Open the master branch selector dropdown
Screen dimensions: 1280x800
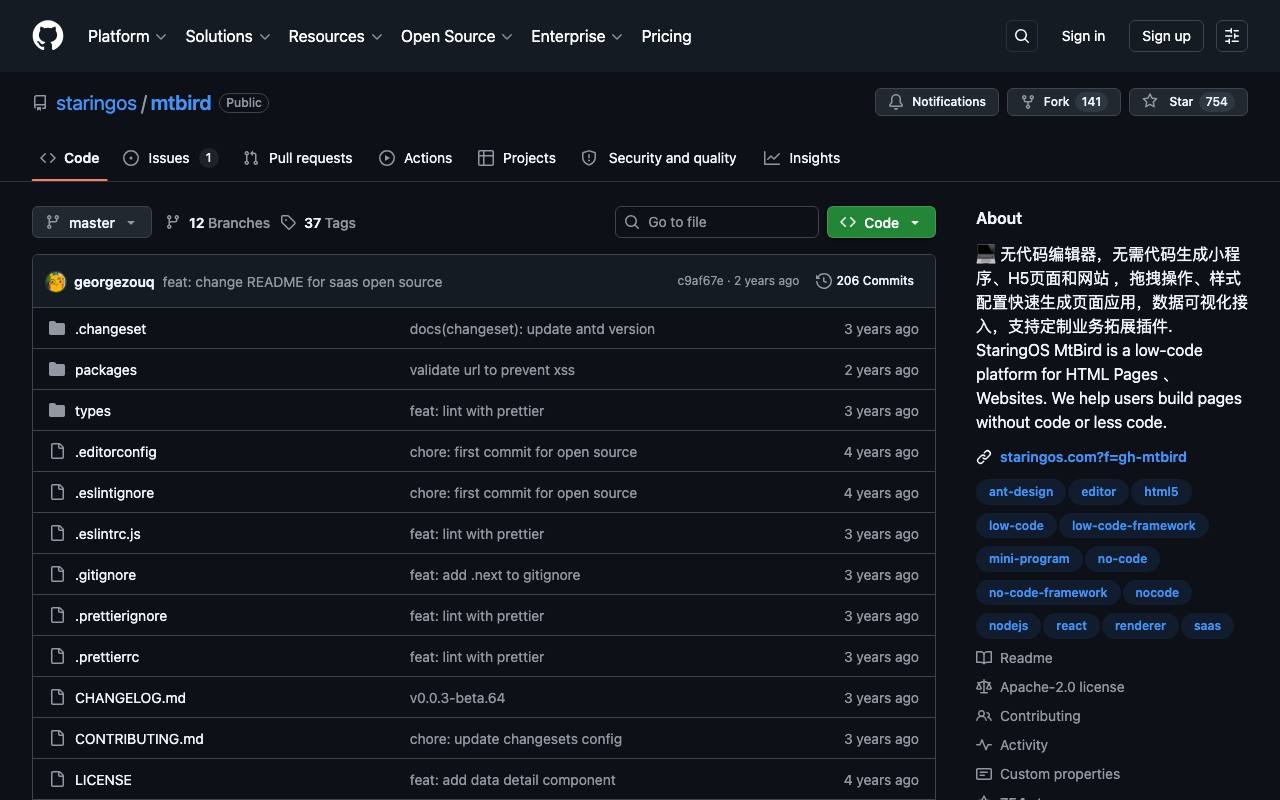(92, 222)
